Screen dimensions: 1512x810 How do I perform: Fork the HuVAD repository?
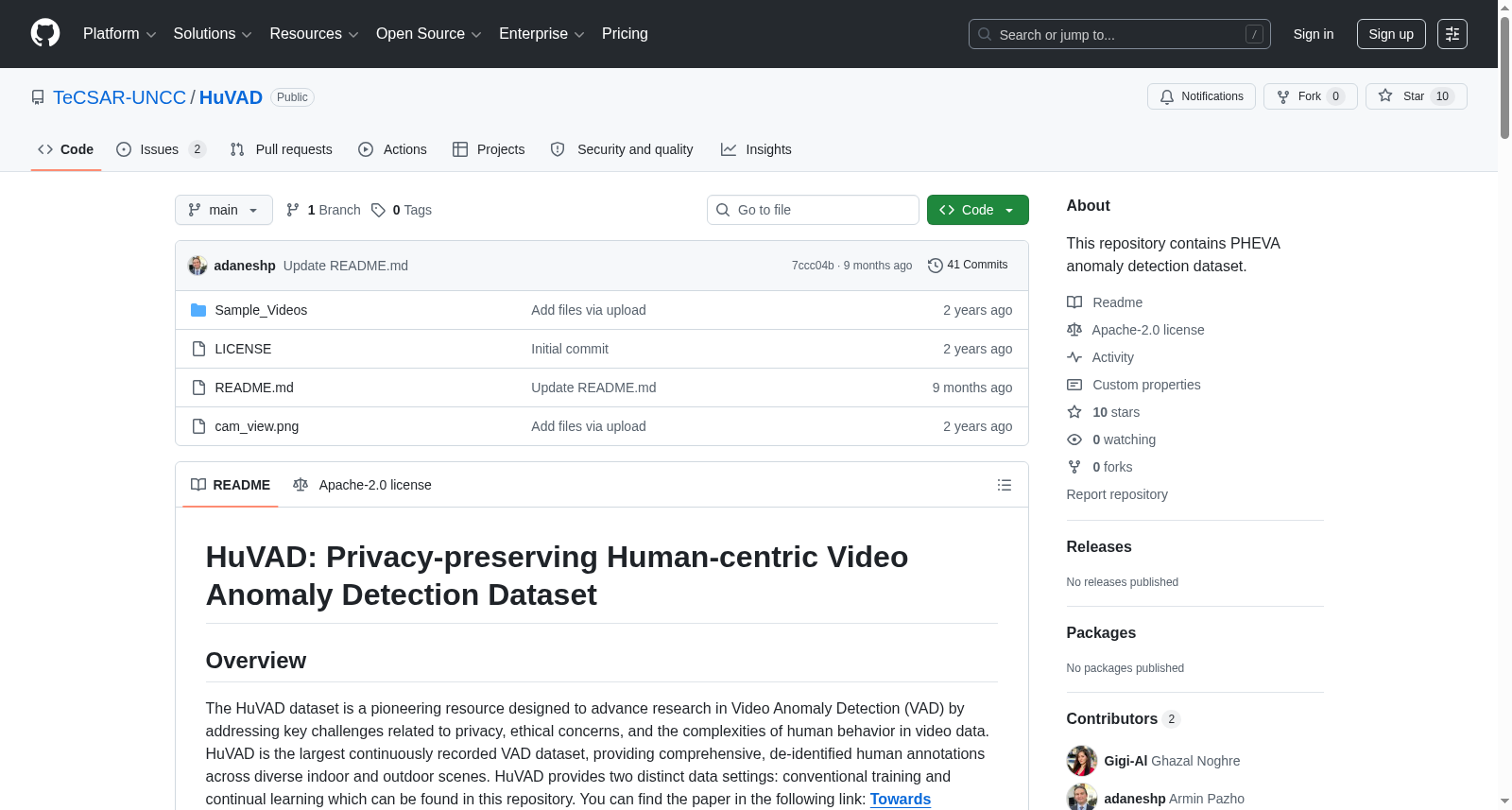pos(1311,96)
